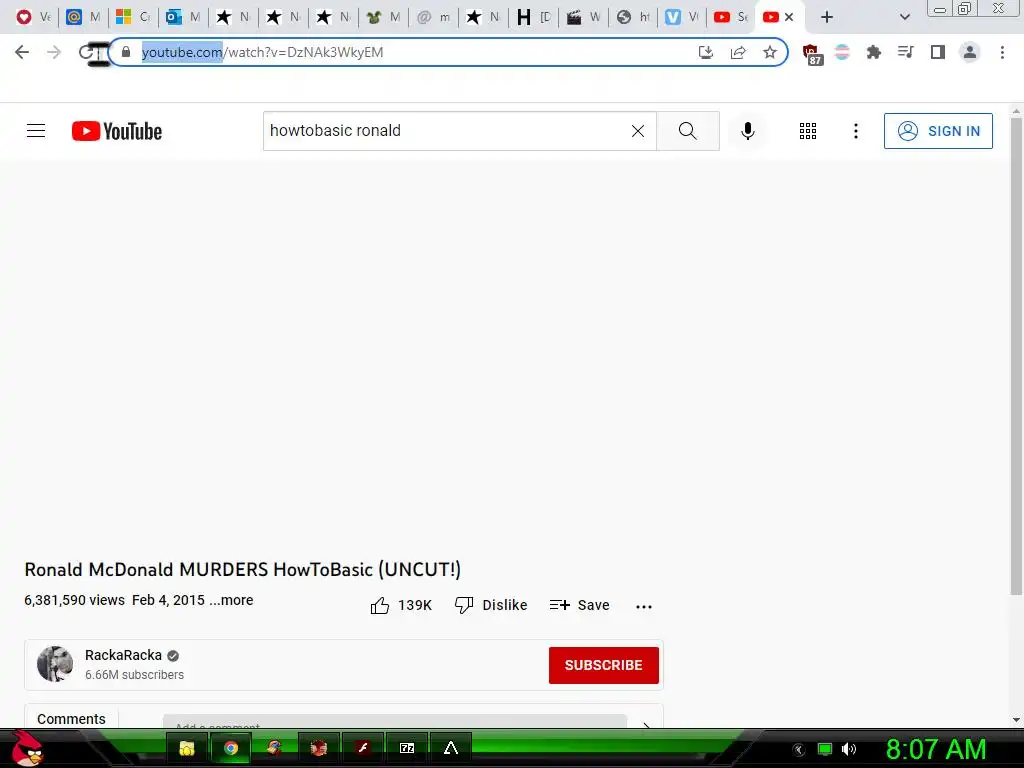
Task: Reload the page
Action: (x=87, y=52)
